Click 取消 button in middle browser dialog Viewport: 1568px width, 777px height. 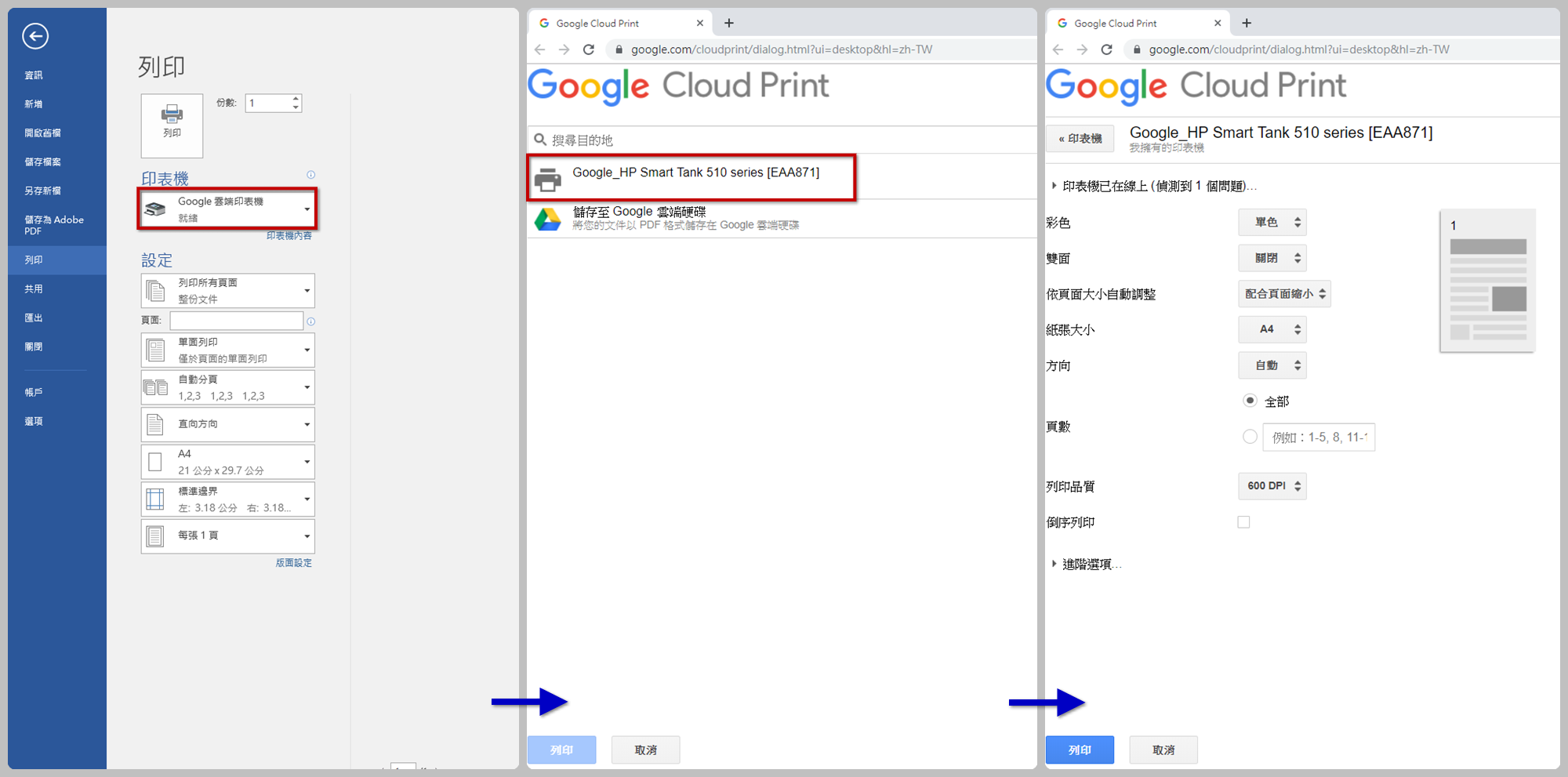[645, 750]
